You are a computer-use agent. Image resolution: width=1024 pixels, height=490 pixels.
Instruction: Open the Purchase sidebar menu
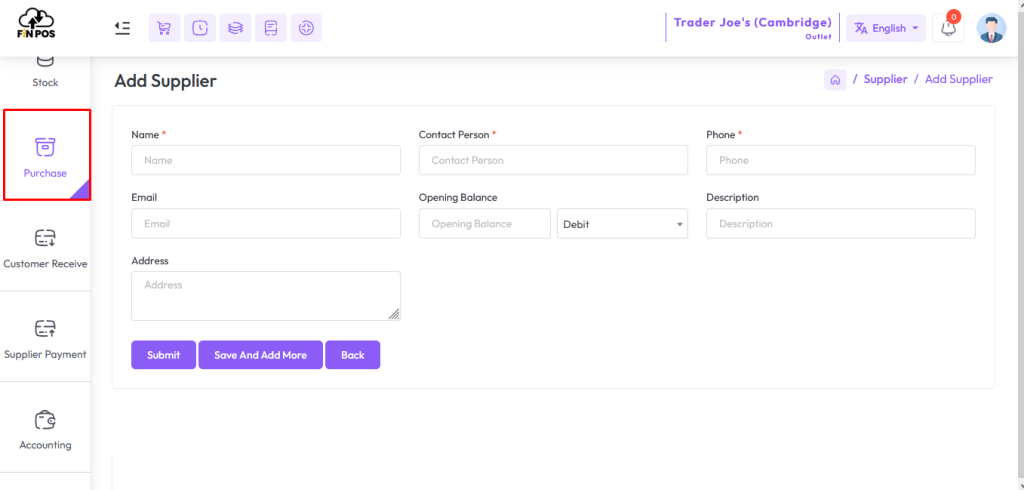point(46,155)
